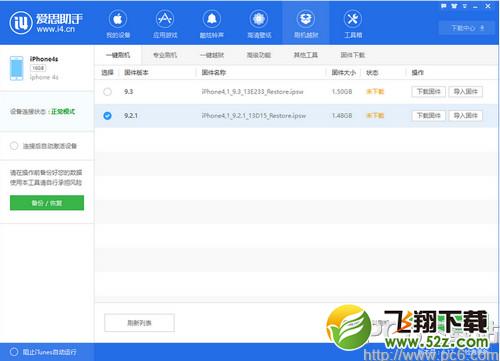Select firmware 9.3 radio button
This screenshot has height=361, width=500.
click(107, 92)
